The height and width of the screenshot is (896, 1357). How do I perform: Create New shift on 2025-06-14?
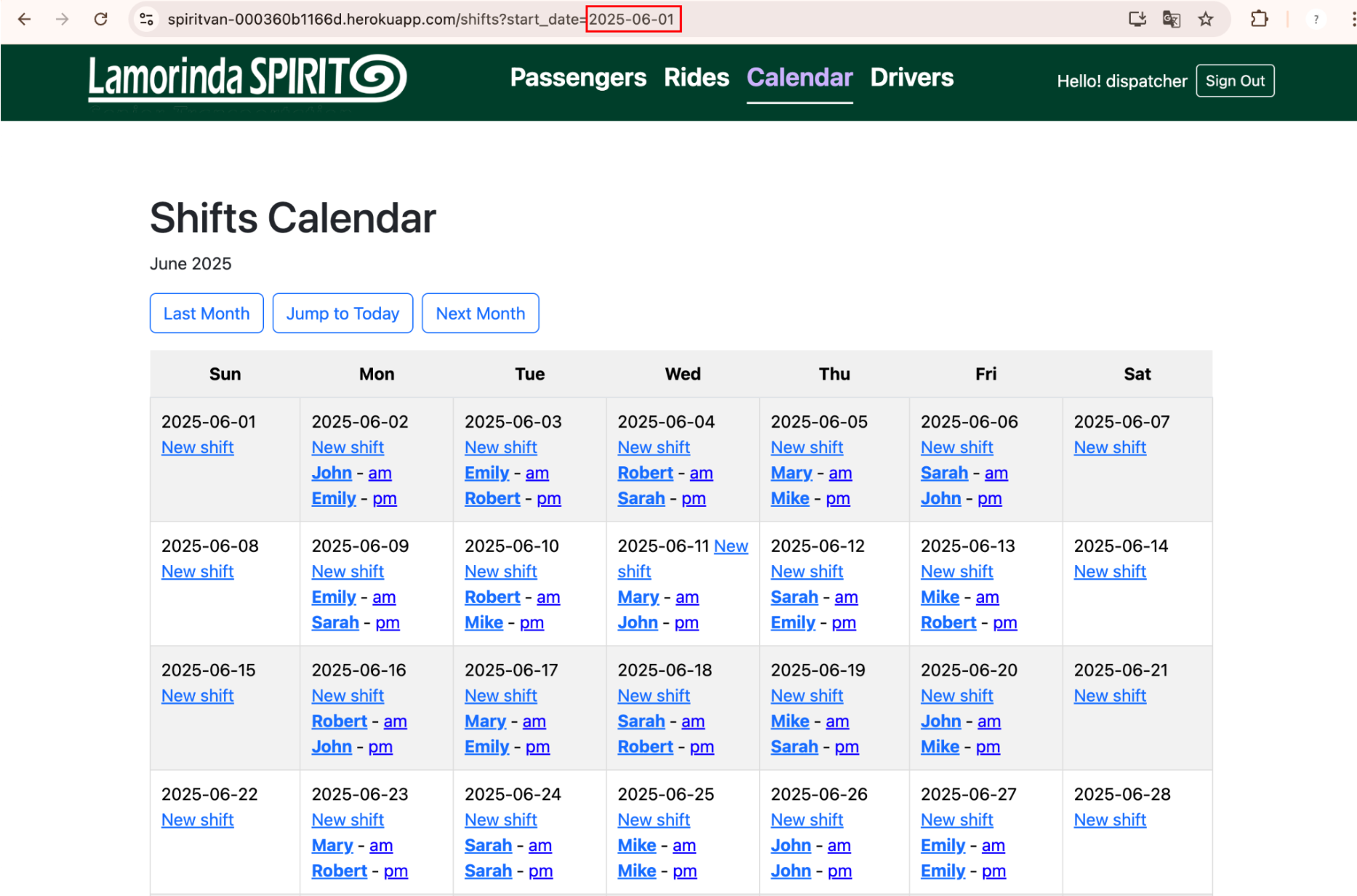[x=1110, y=572]
